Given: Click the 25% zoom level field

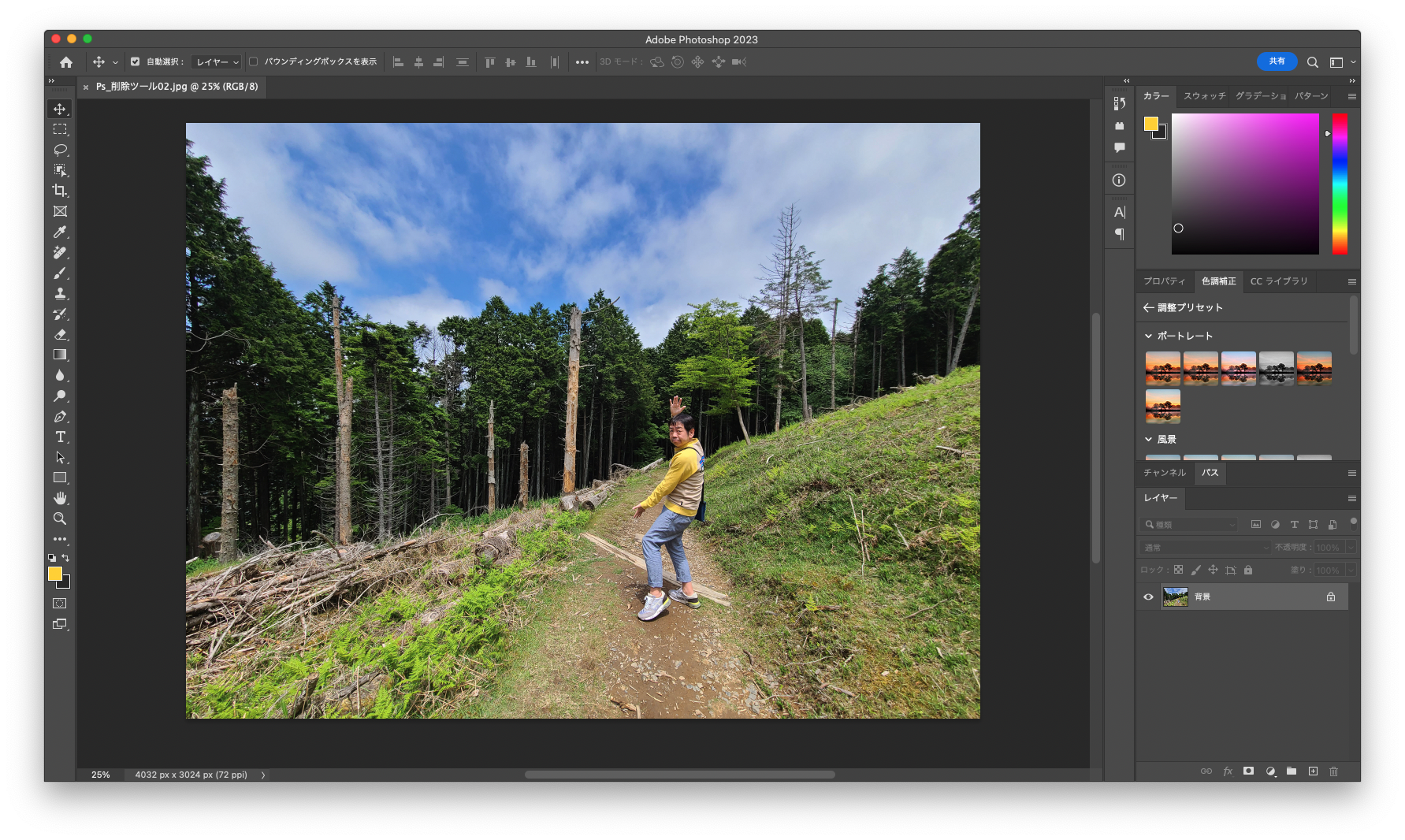Looking at the screenshot, I should tap(101, 775).
